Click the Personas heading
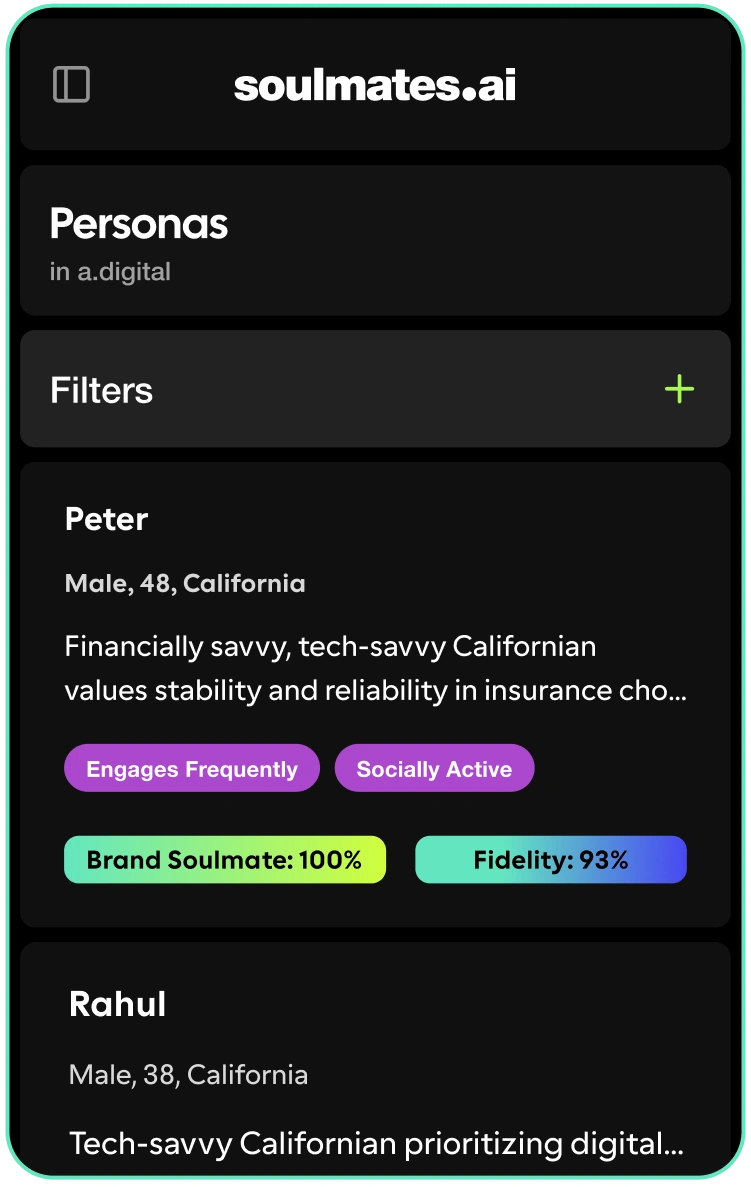 click(140, 224)
